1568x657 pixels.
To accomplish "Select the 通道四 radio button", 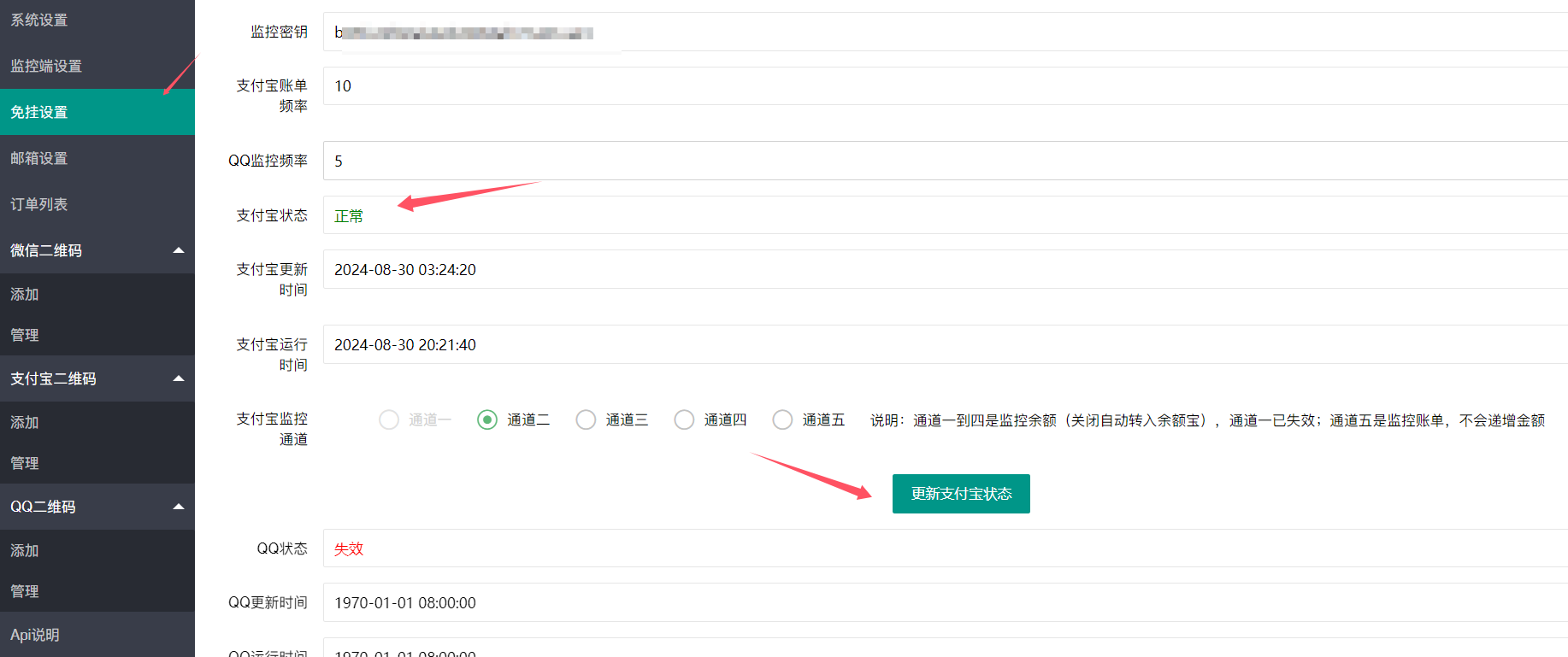I will click(684, 419).
